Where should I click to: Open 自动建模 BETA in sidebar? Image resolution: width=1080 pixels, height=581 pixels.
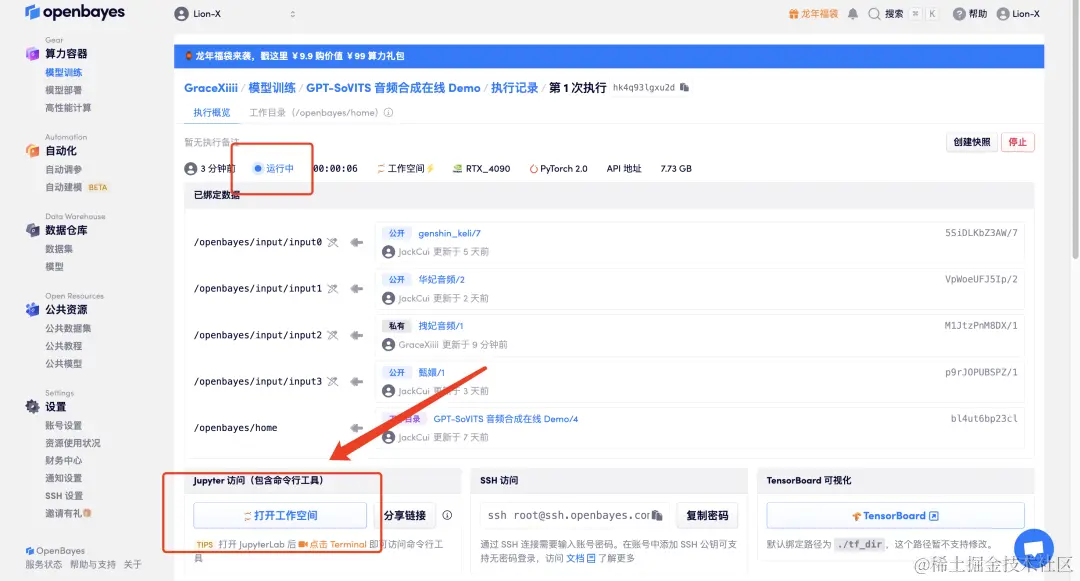click(x=76, y=187)
